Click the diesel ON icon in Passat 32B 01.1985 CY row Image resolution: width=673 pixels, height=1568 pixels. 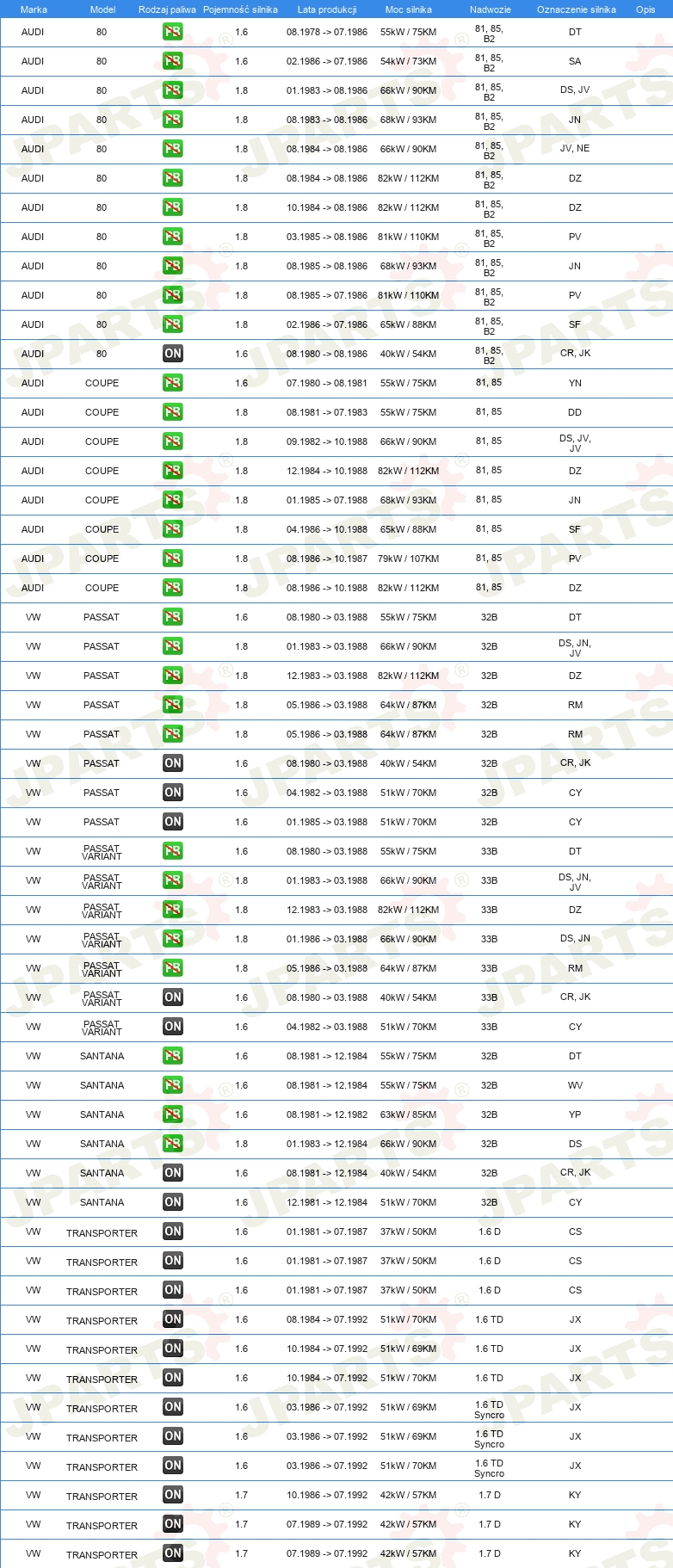tap(173, 822)
